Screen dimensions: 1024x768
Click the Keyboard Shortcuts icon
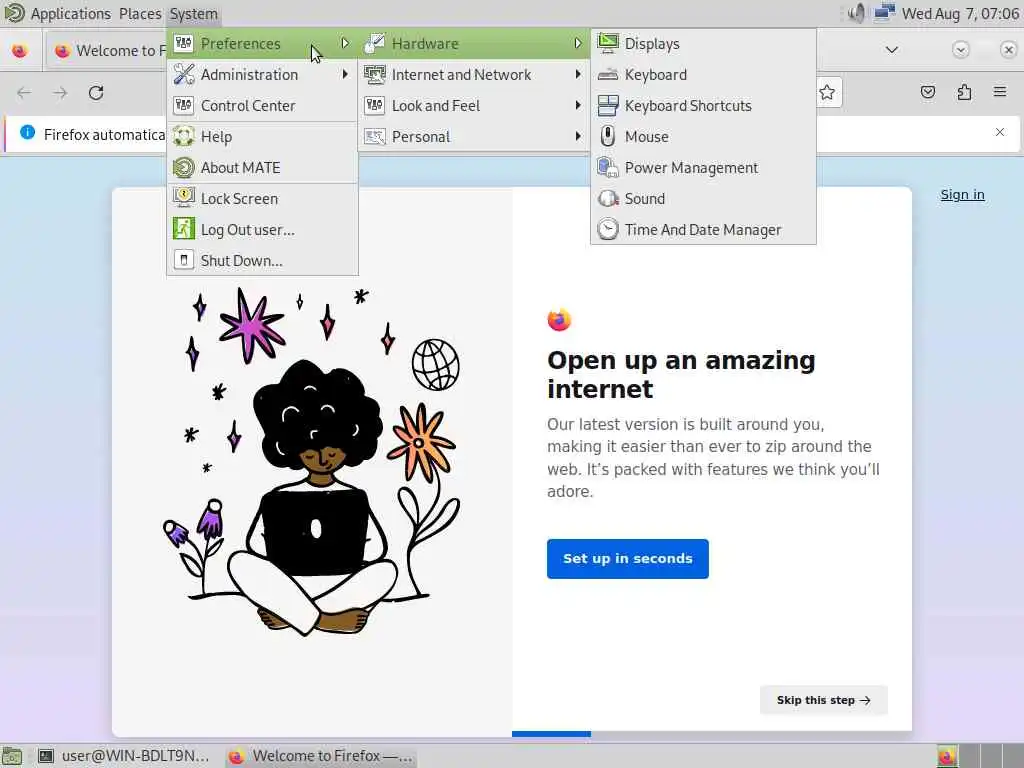[608, 105]
